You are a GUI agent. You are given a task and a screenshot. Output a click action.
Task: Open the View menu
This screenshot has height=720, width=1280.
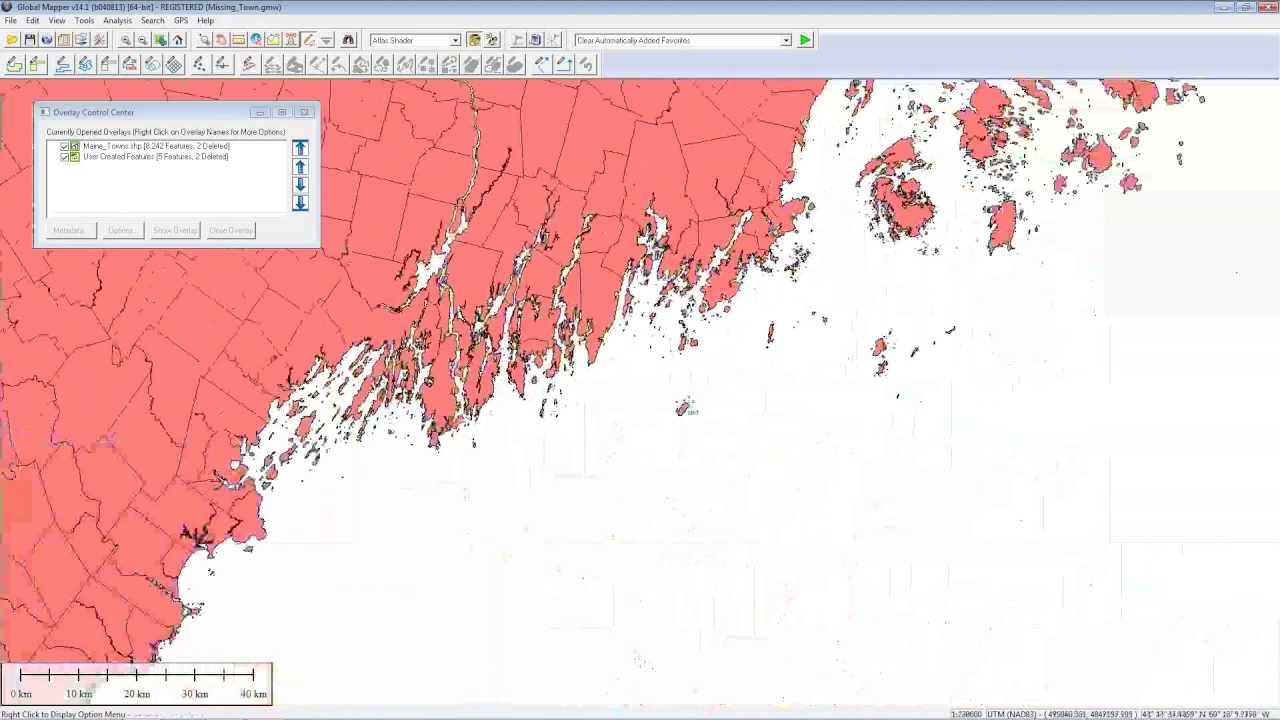point(57,20)
